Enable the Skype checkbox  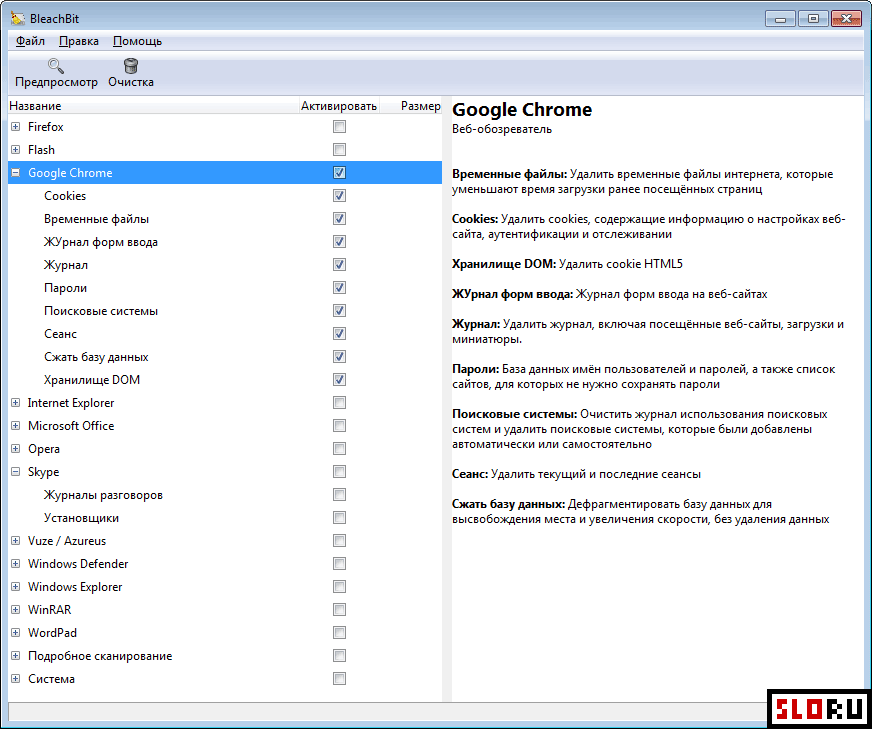coord(339,472)
